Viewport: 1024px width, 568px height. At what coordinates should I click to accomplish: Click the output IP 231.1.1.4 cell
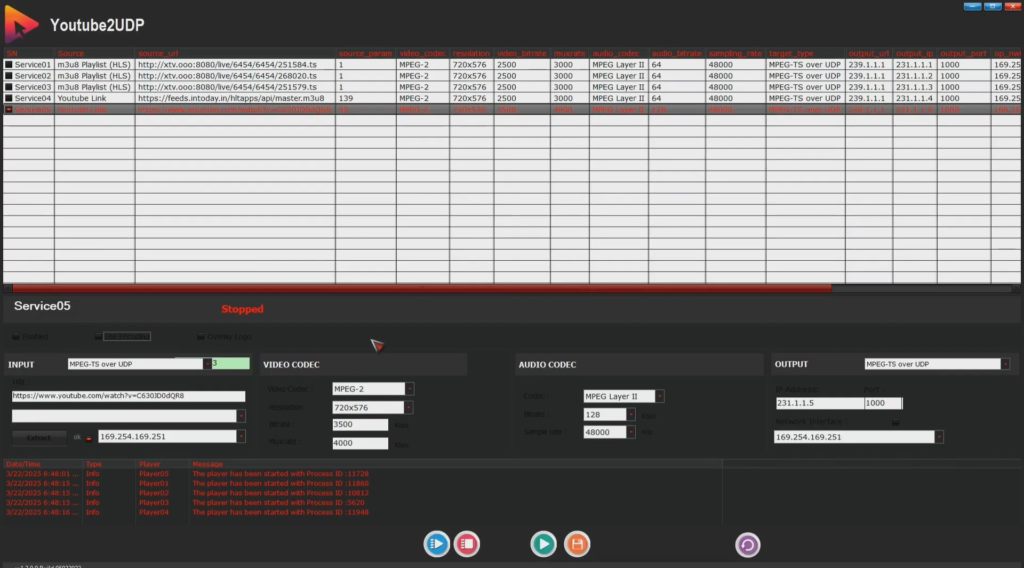tap(914, 98)
